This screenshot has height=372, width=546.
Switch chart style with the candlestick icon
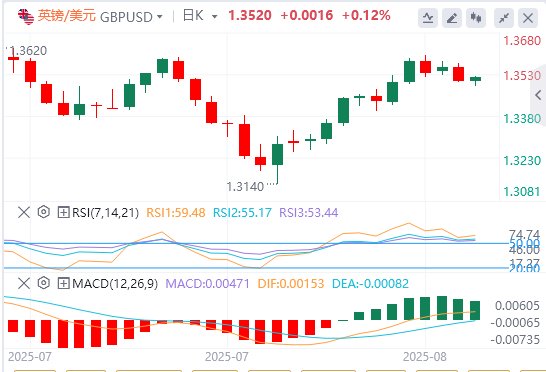(x=476, y=18)
